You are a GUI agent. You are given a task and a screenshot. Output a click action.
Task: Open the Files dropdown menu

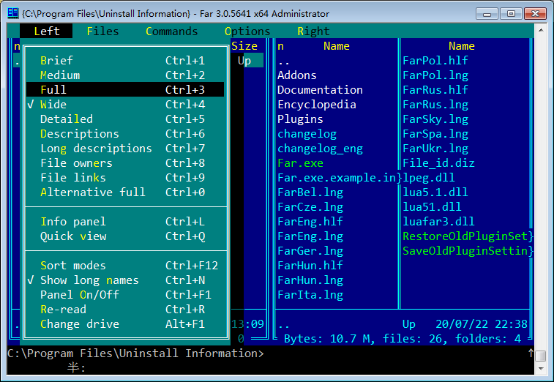point(102,31)
